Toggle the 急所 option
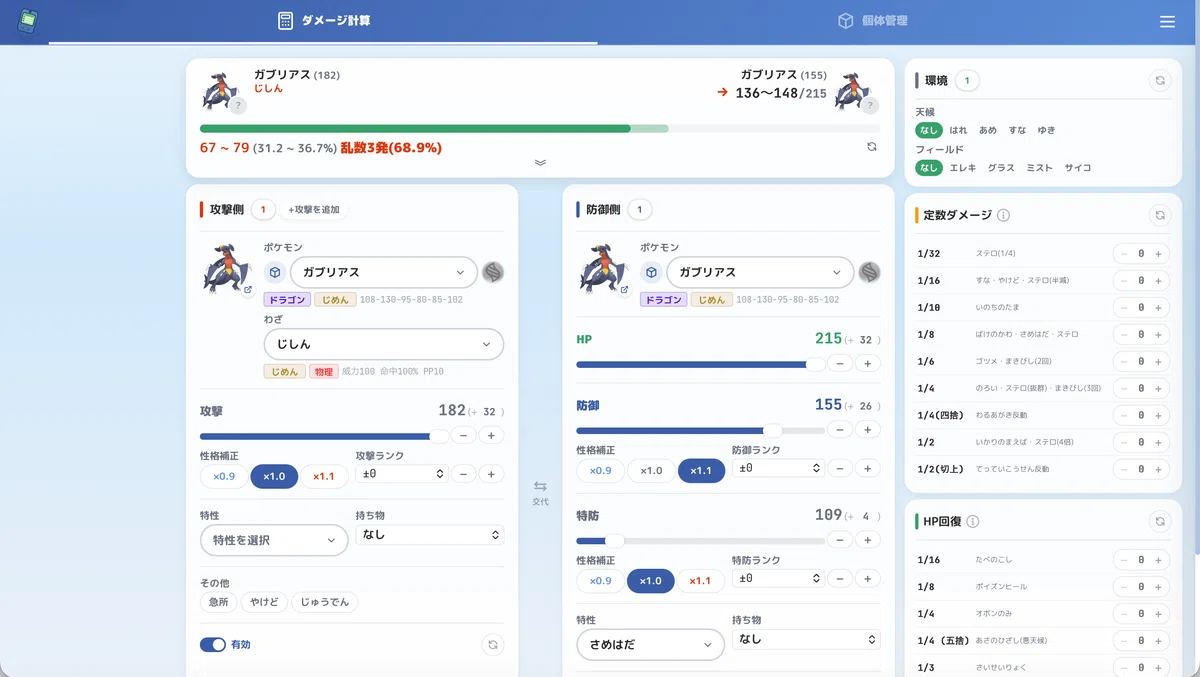Screen dimensions: 1200x677 tap(219, 602)
